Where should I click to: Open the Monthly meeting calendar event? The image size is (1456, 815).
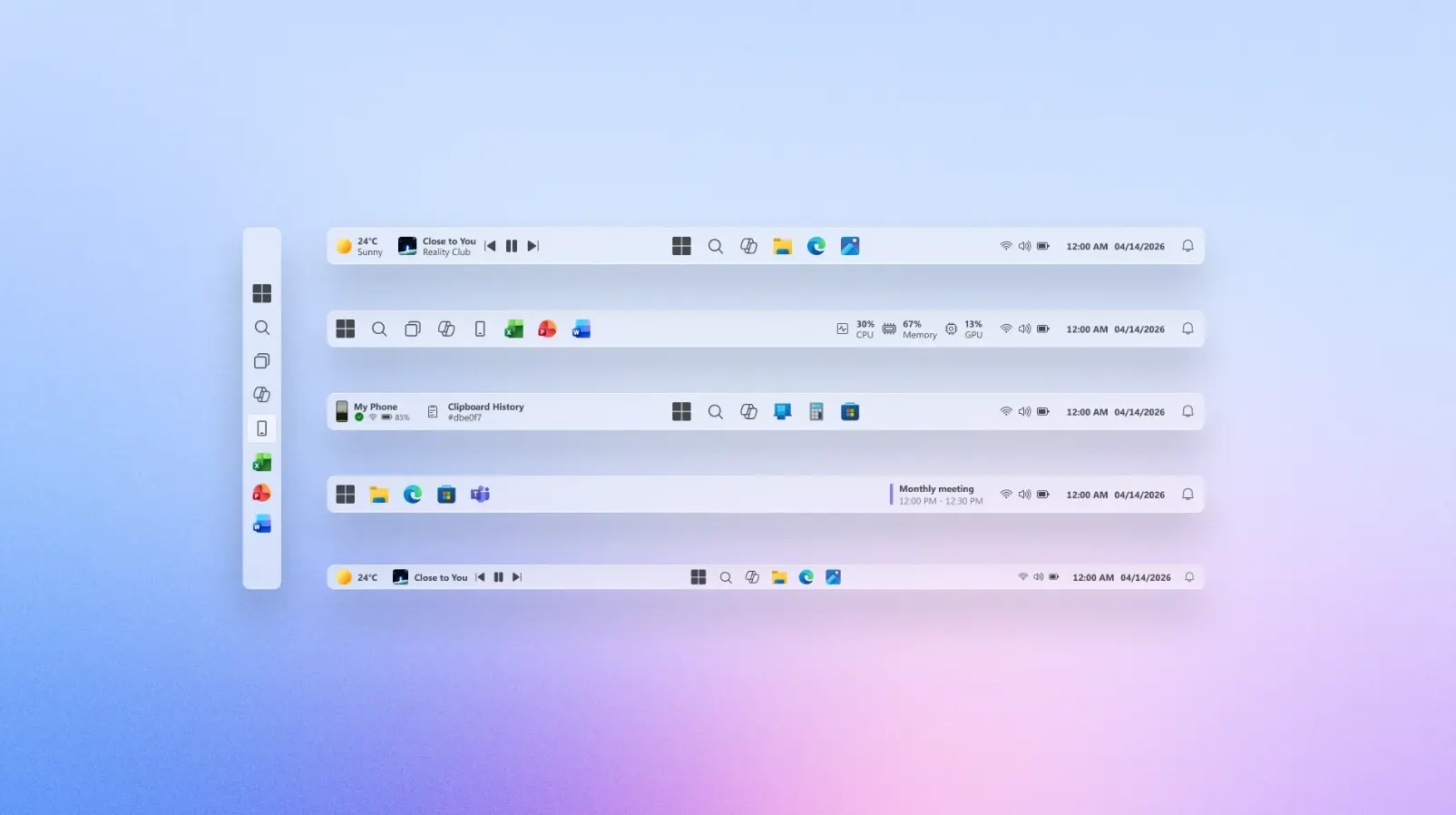pyautogui.click(x=937, y=495)
